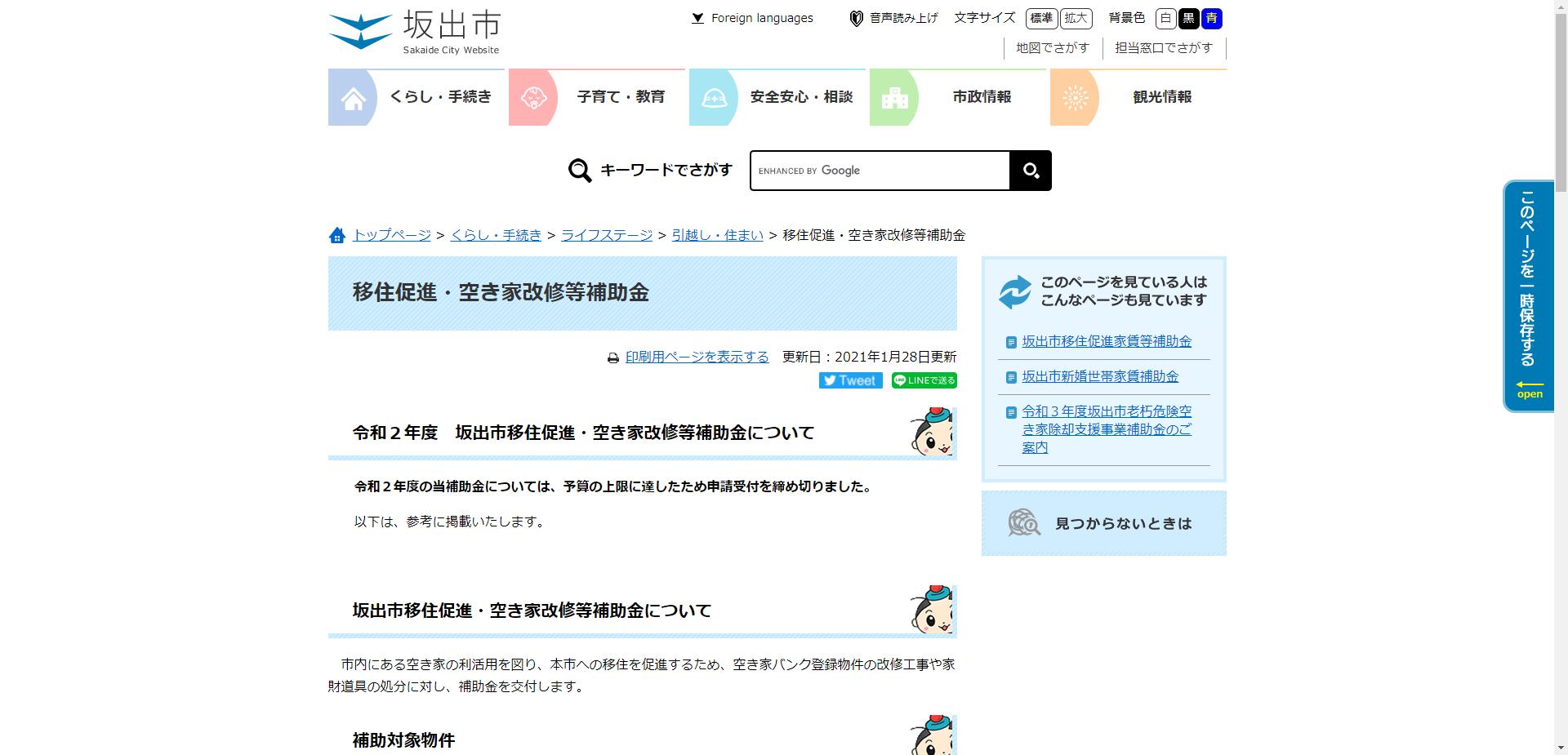Image resolution: width=1568 pixels, height=755 pixels.
Task: Open the printer icon for print view
Action: click(613, 357)
